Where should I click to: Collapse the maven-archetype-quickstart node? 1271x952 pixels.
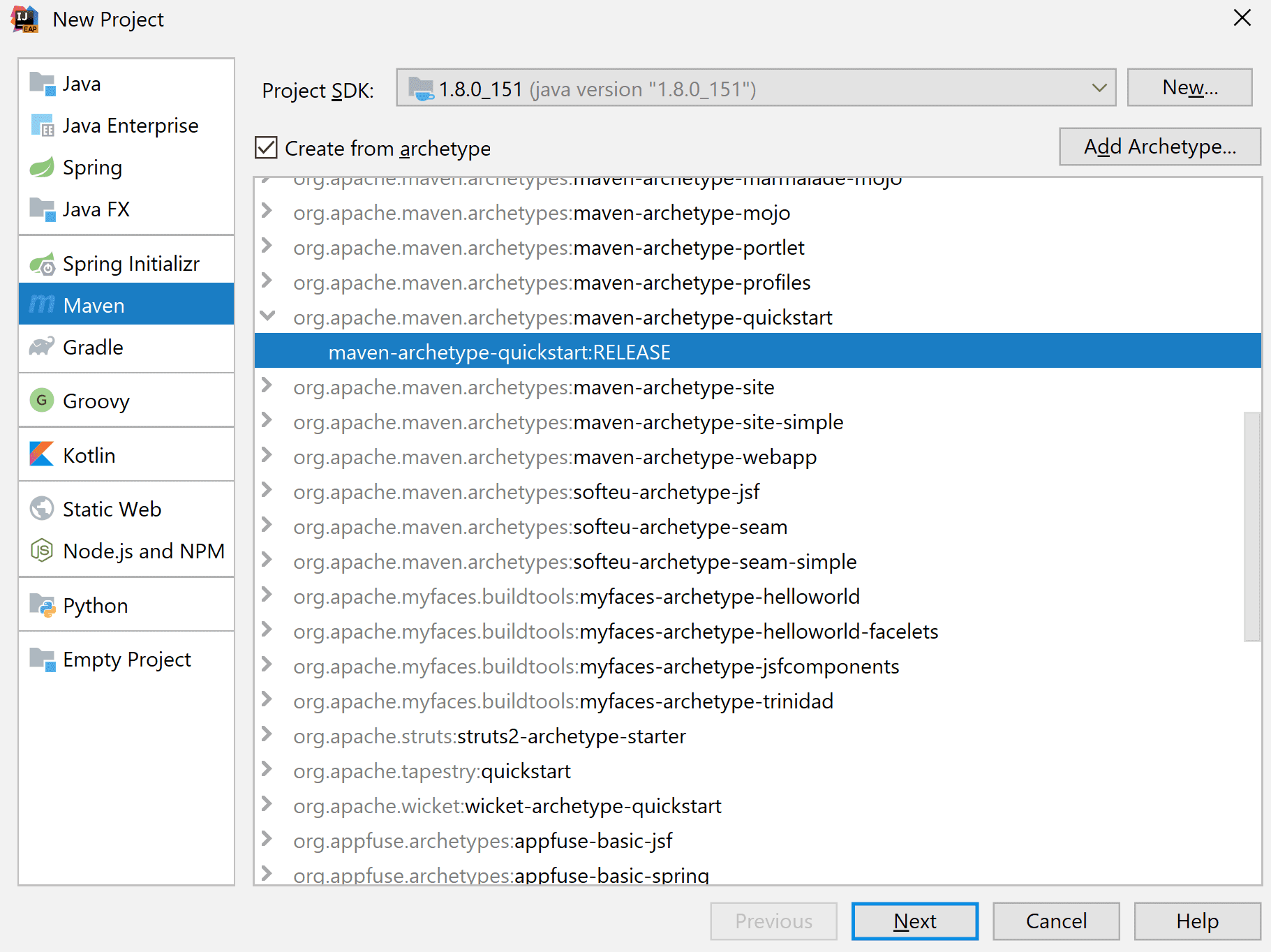(267, 316)
